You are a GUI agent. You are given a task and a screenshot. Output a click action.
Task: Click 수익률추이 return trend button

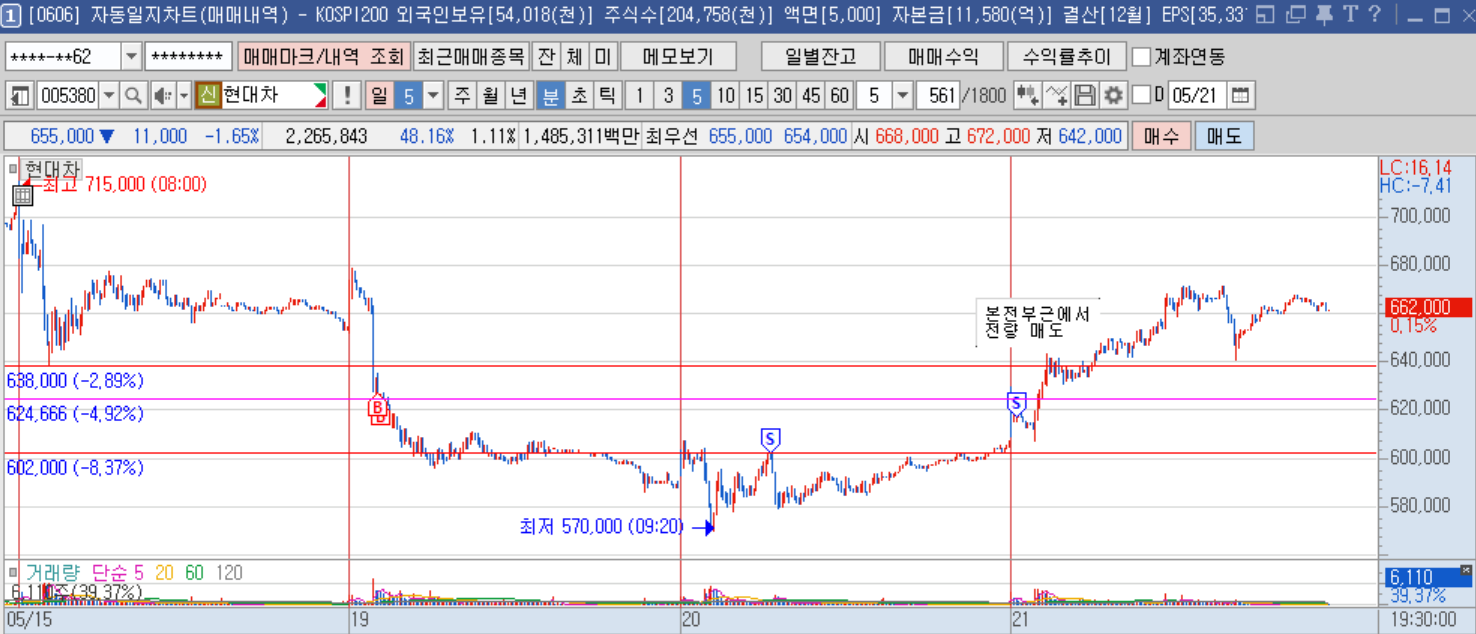point(1066,57)
